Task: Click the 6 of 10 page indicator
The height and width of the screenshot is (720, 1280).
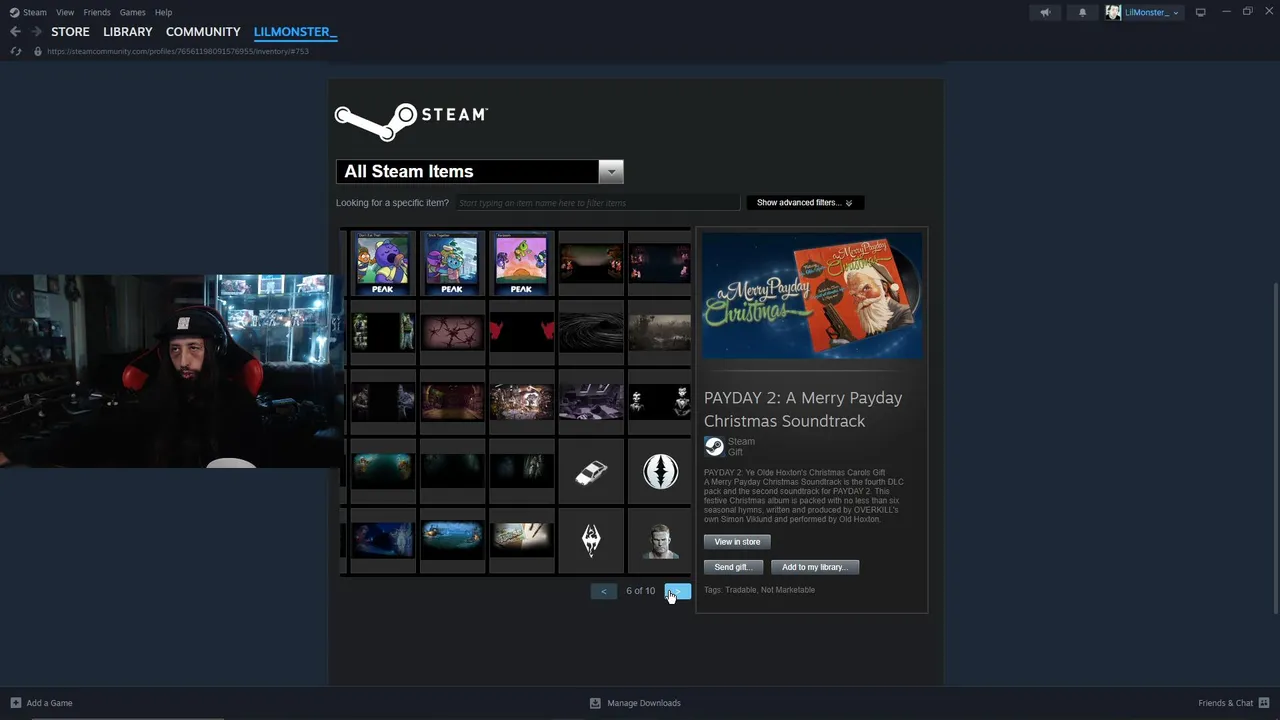Action: (x=640, y=591)
